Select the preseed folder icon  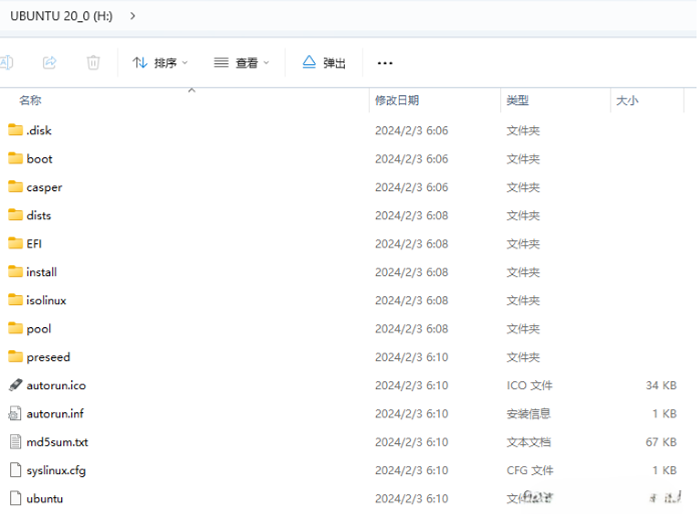coord(16,357)
